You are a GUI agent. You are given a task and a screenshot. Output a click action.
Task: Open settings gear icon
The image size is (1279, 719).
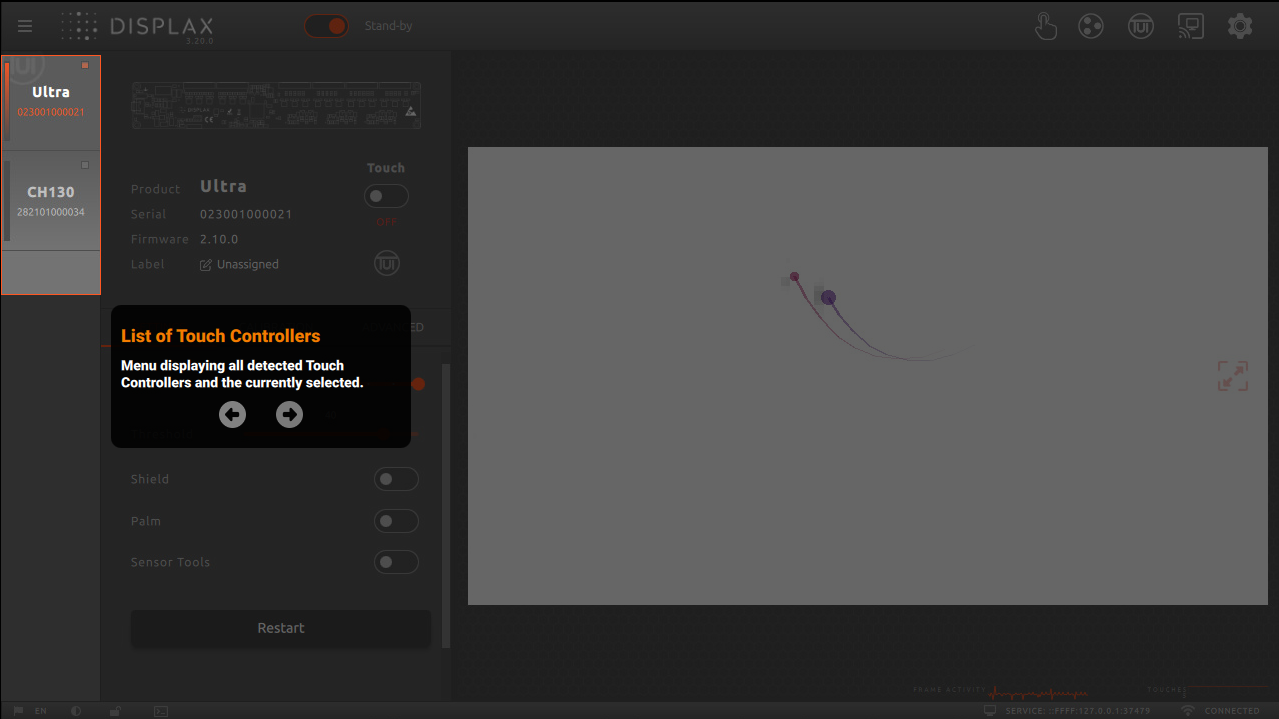[1240, 26]
